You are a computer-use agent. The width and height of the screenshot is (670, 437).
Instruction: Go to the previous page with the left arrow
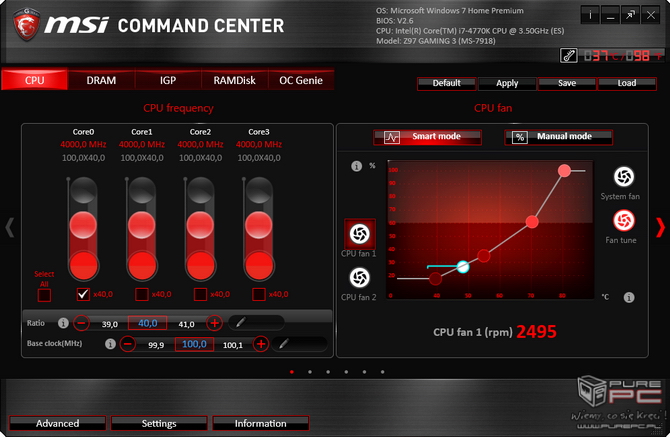[9, 227]
